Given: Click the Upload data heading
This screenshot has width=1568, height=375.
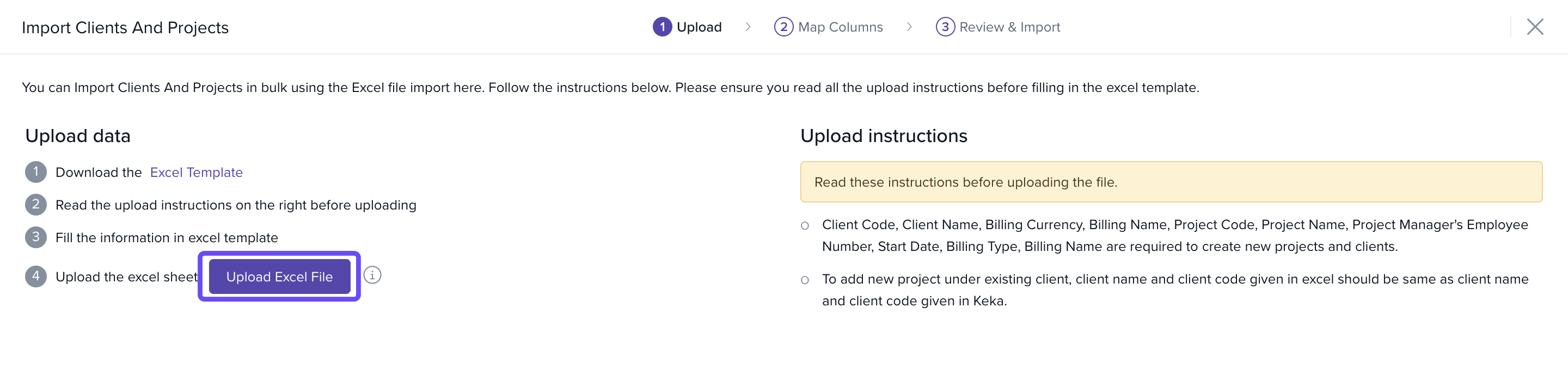Looking at the screenshot, I should click(78, 136).
